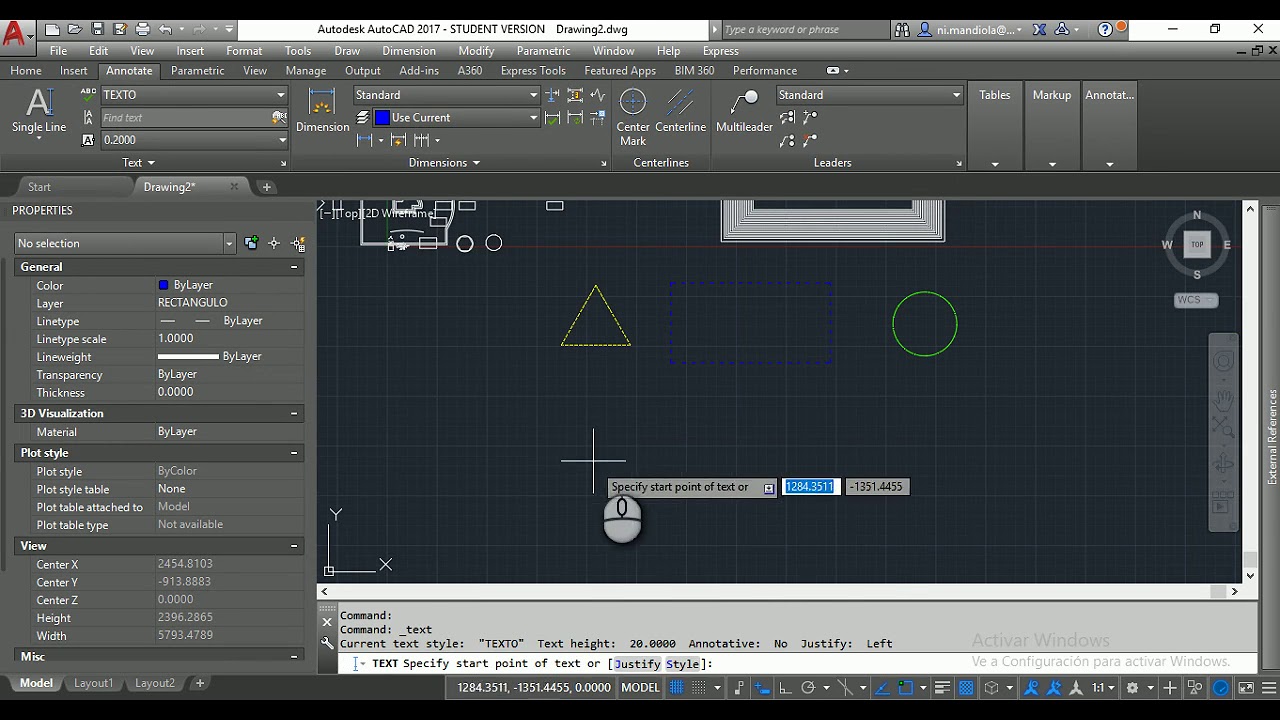Screen dimensions: 1280x720
Task: Click the blue Use Current layer color swatch
Action: pyautogui.click(x=382, y=117)
